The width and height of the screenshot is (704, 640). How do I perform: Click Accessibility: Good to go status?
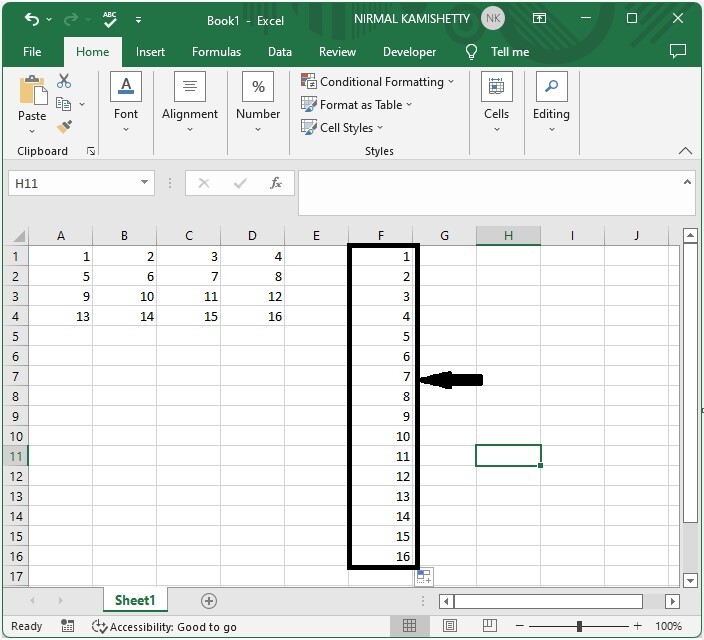[164, 627]
